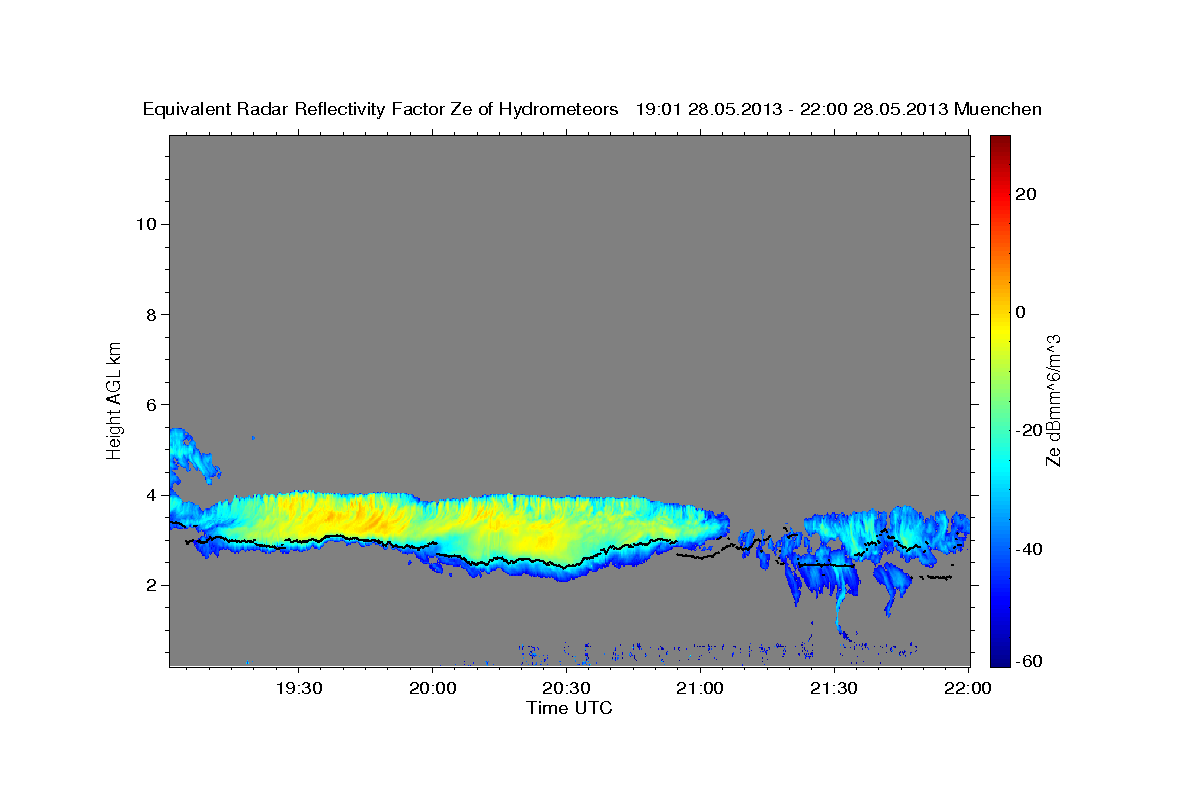Image resolution: width=1200 pixels, height=800 pixels.
Task: Click the 21:30 time tick label
Action: click(833, 688)
